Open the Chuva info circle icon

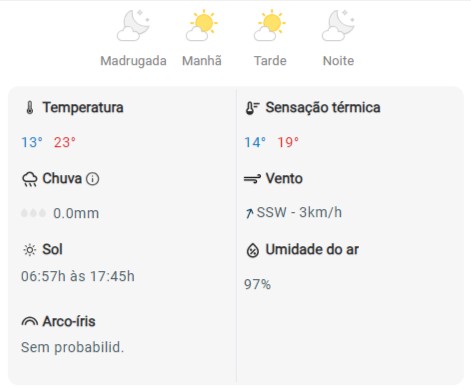pos(93,179)
